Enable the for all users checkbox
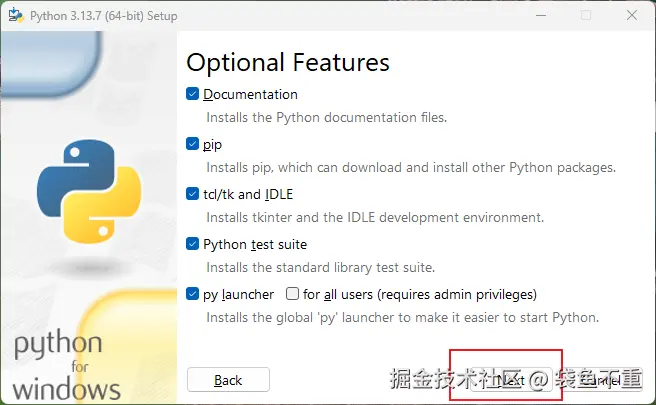 coord(292,294)
